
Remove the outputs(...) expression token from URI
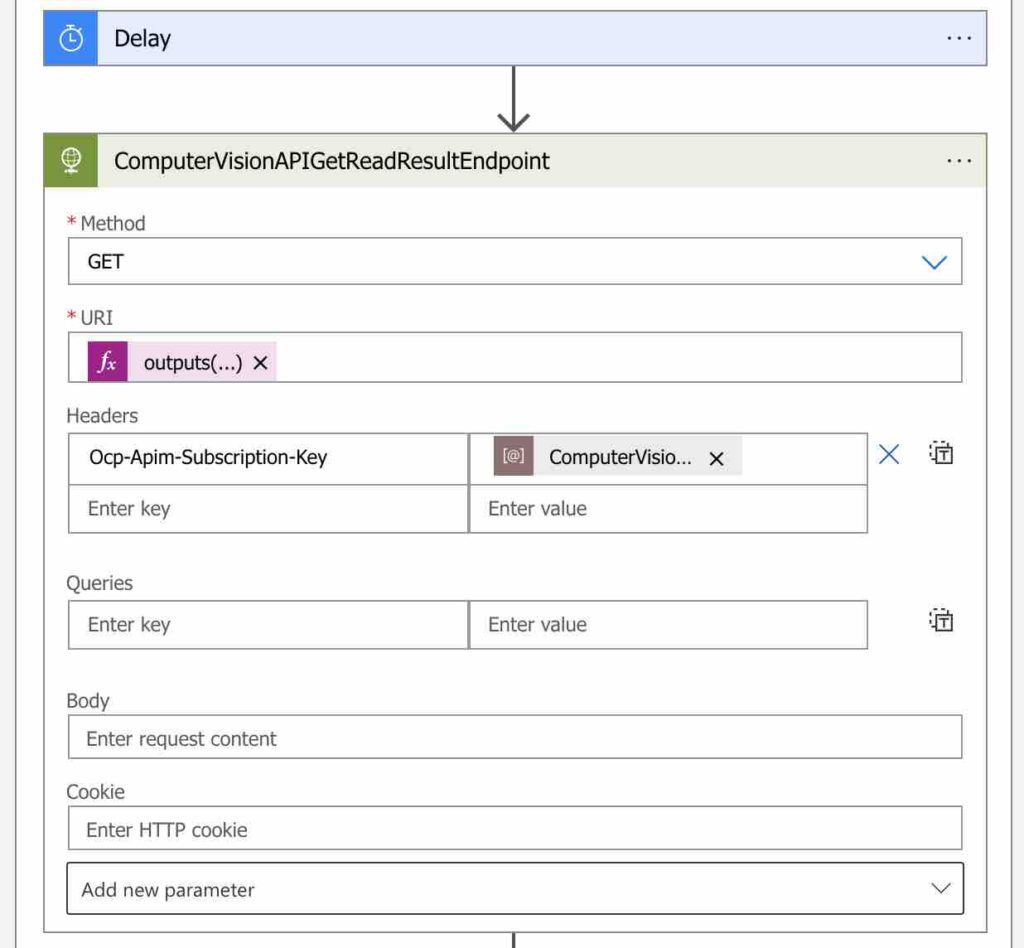pos(259,363)
